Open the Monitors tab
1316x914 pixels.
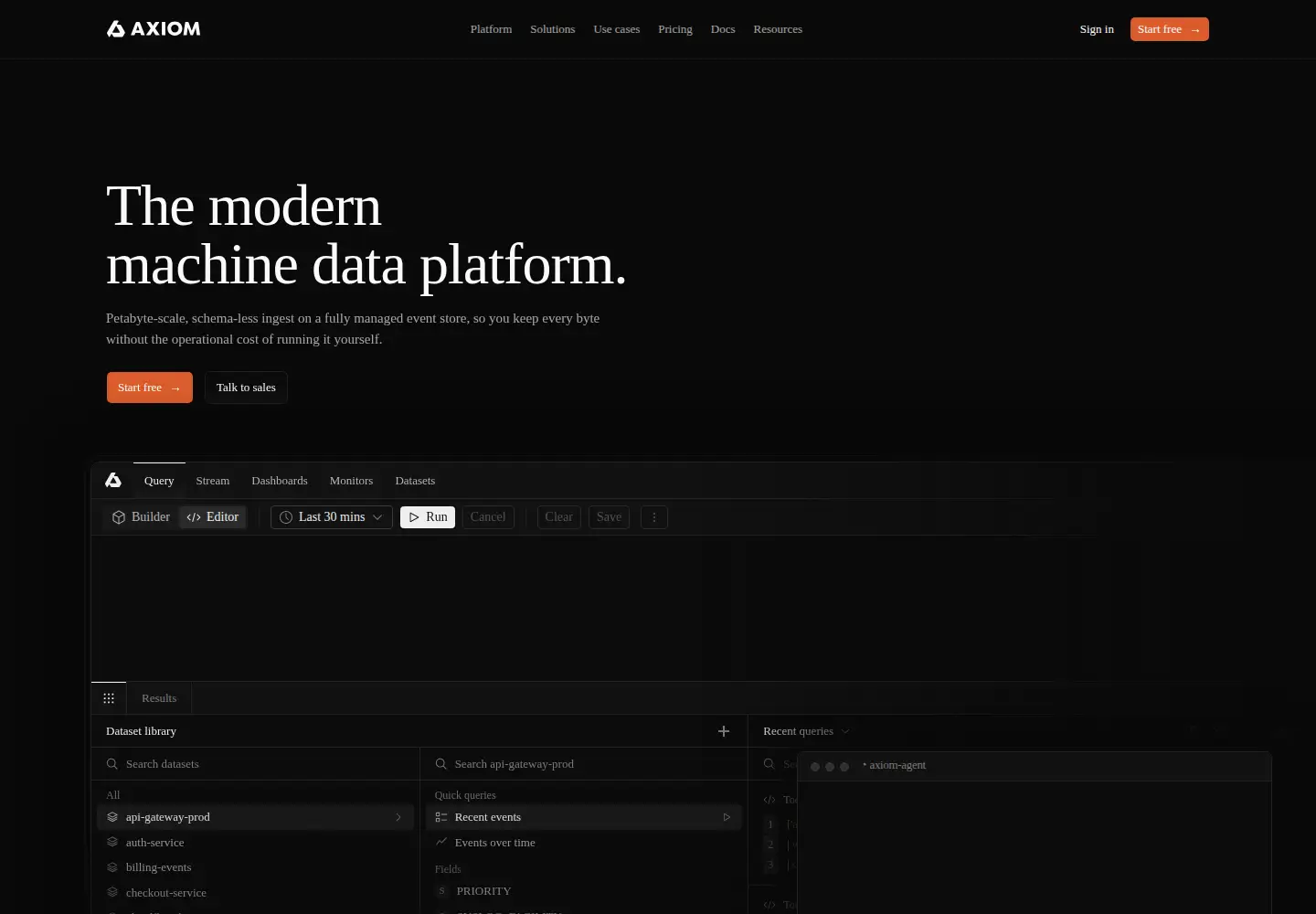click(x=351, y=481)
